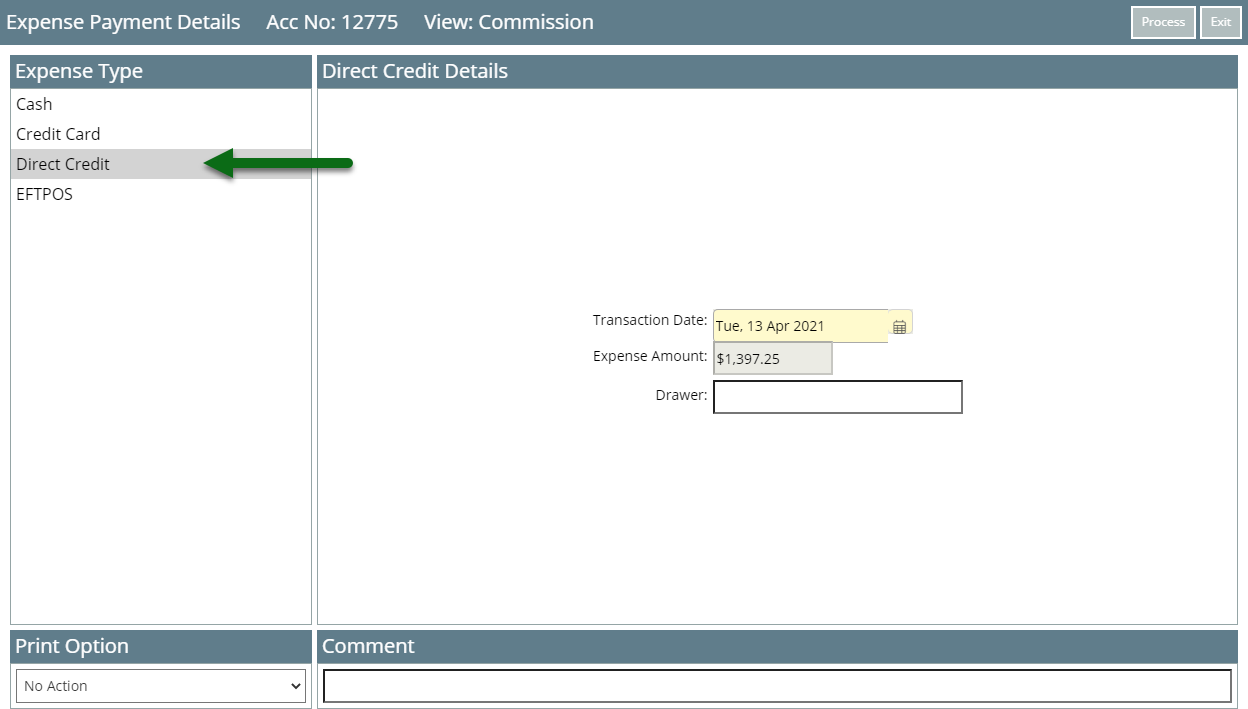This screenshot has height=709, width=1248.
Task: Click the View: Commission title text
Action: click(x=508, y=22)
